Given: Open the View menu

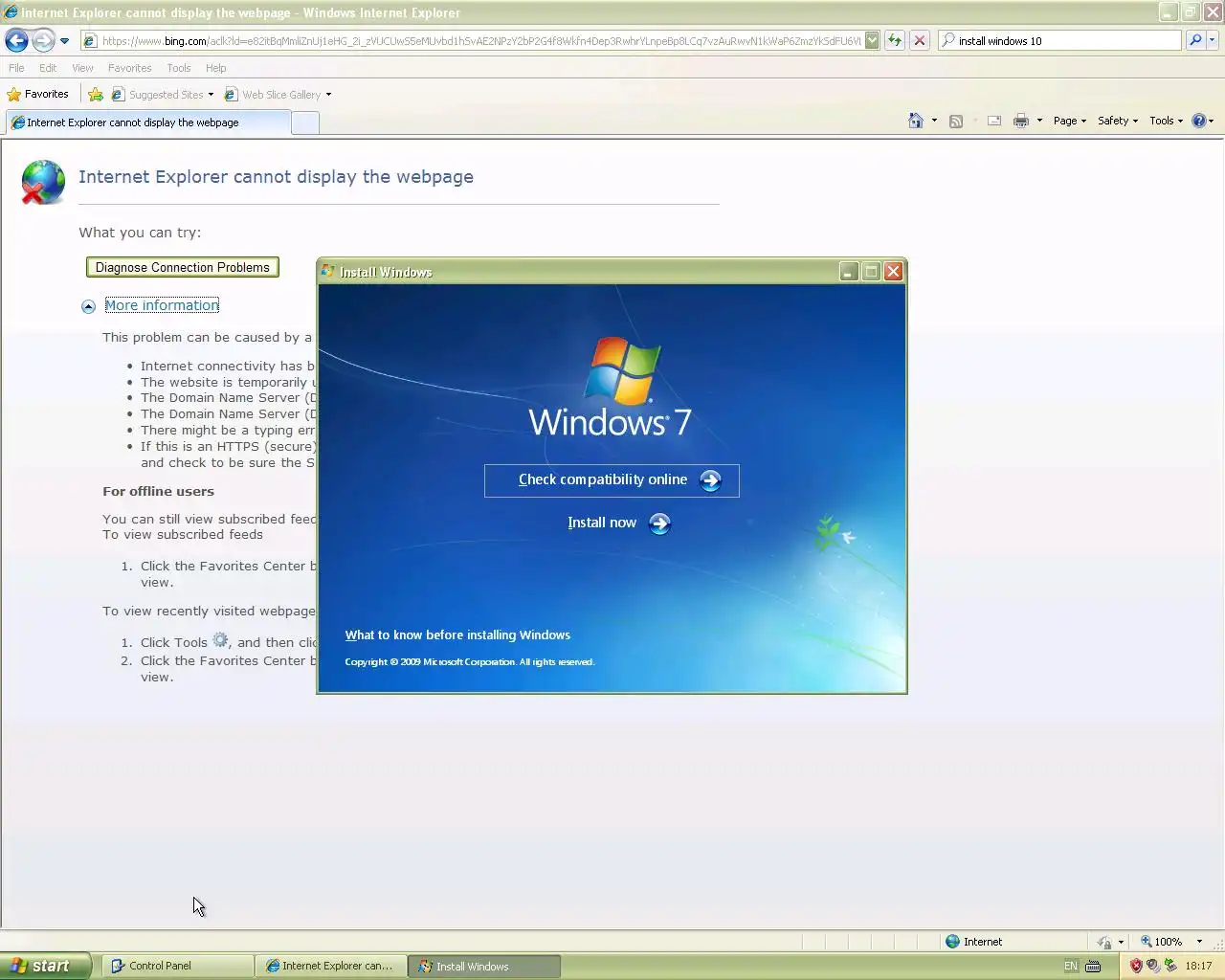Looking at the screenshot, I should coord(82,68).
